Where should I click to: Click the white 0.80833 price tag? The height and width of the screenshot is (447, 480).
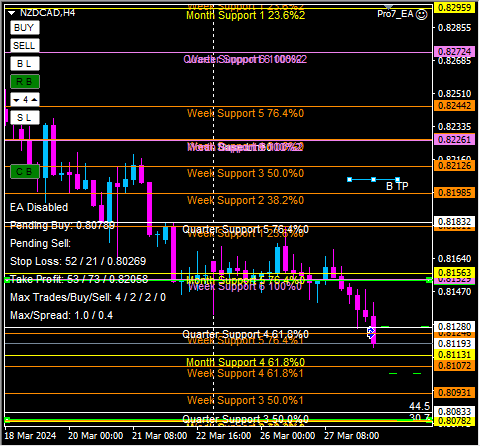[455, 412]
